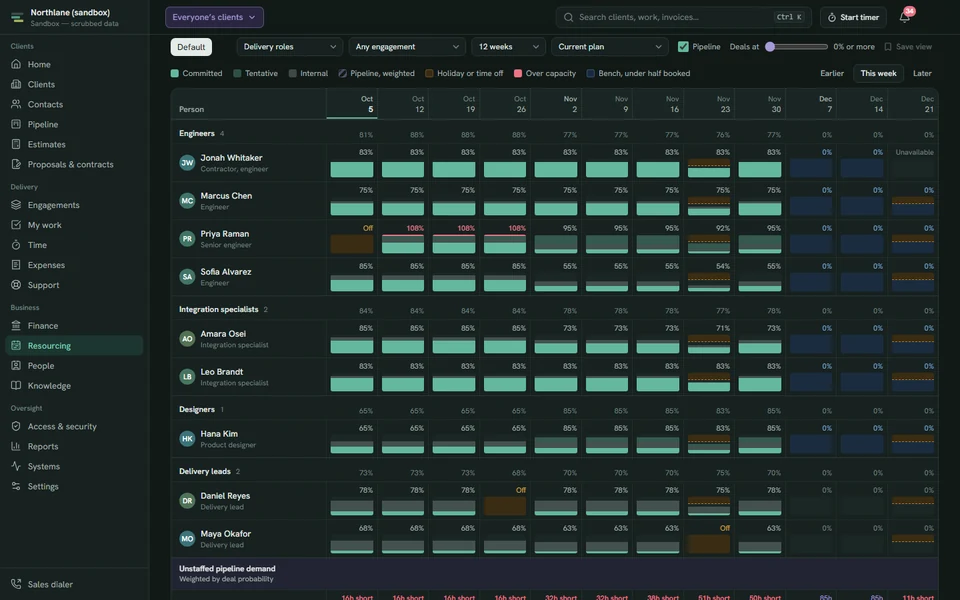Click the search clients, work, invoices field
Image resolution: width=960 pixels, height=600 pixels.
[x=683, y=17]
